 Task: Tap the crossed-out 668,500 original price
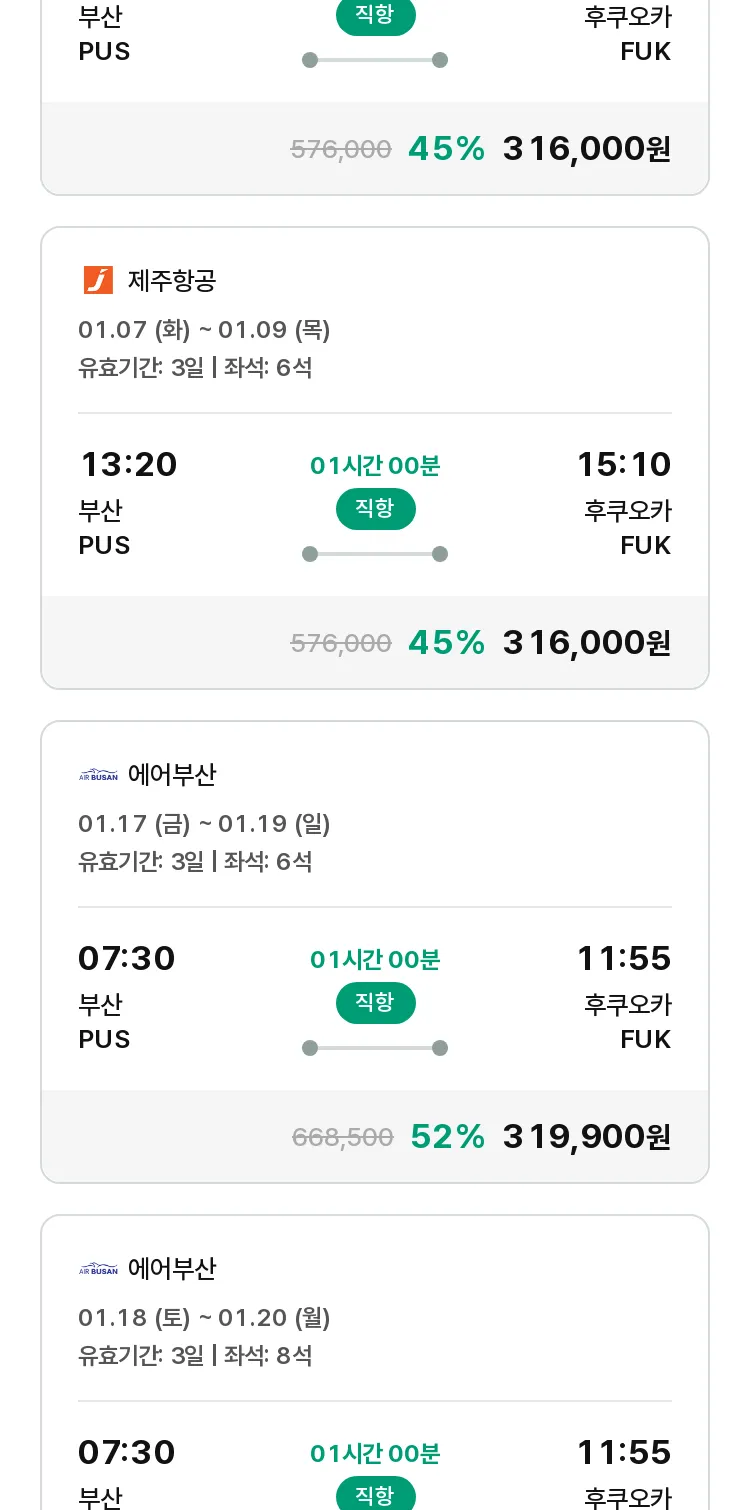coord(343,1137)
